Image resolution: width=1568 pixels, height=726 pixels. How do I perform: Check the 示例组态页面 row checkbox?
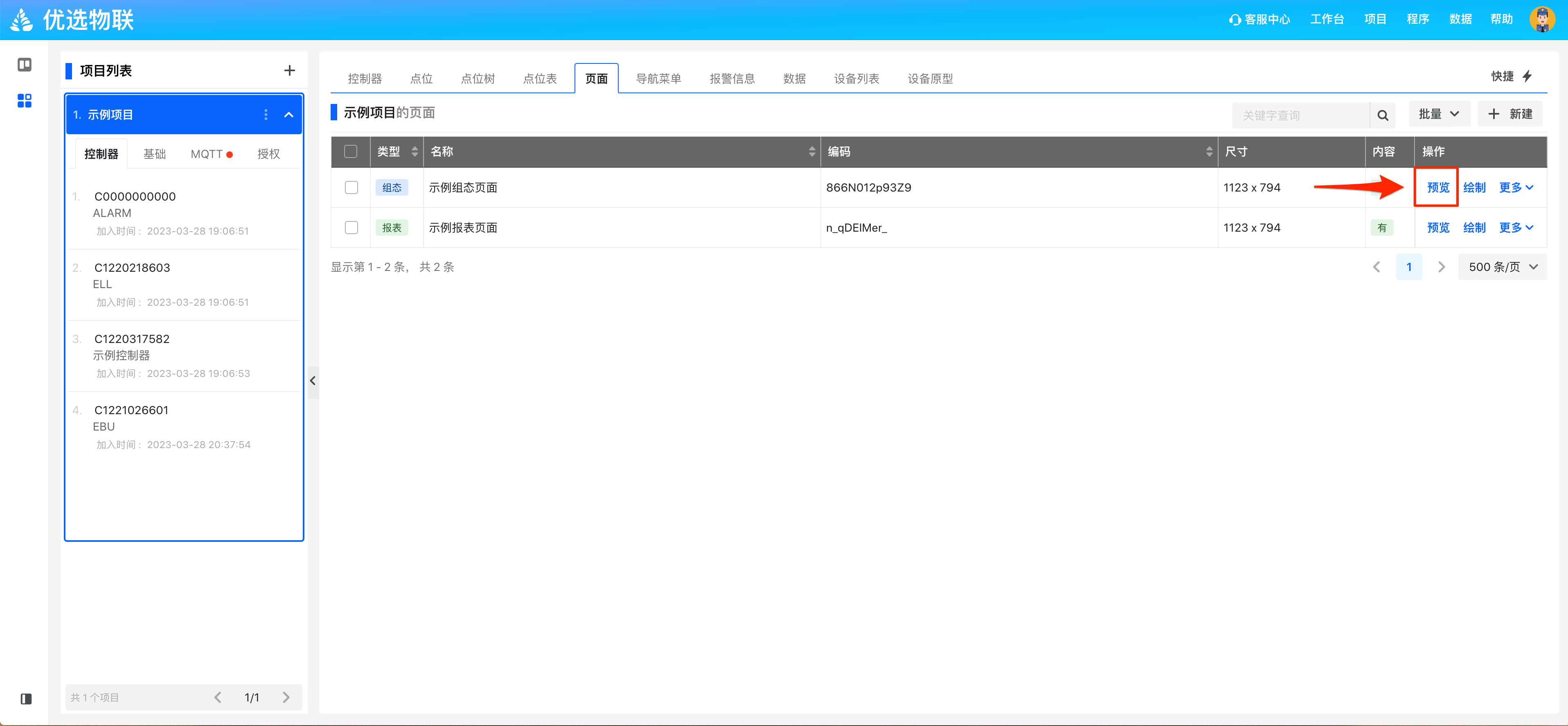(x=351, y=187)
